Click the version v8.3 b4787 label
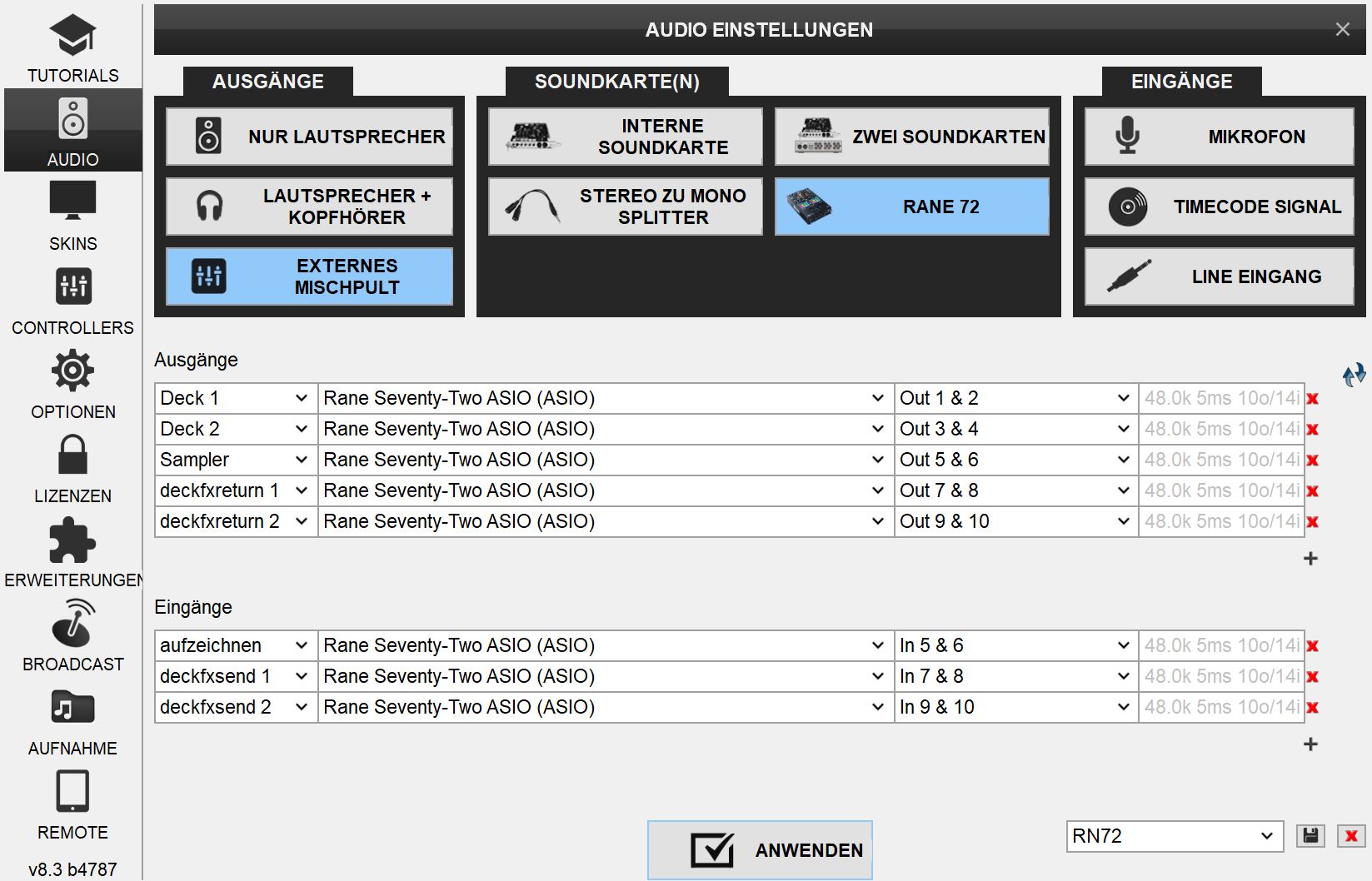1372x881 pixels. (72, 869)
